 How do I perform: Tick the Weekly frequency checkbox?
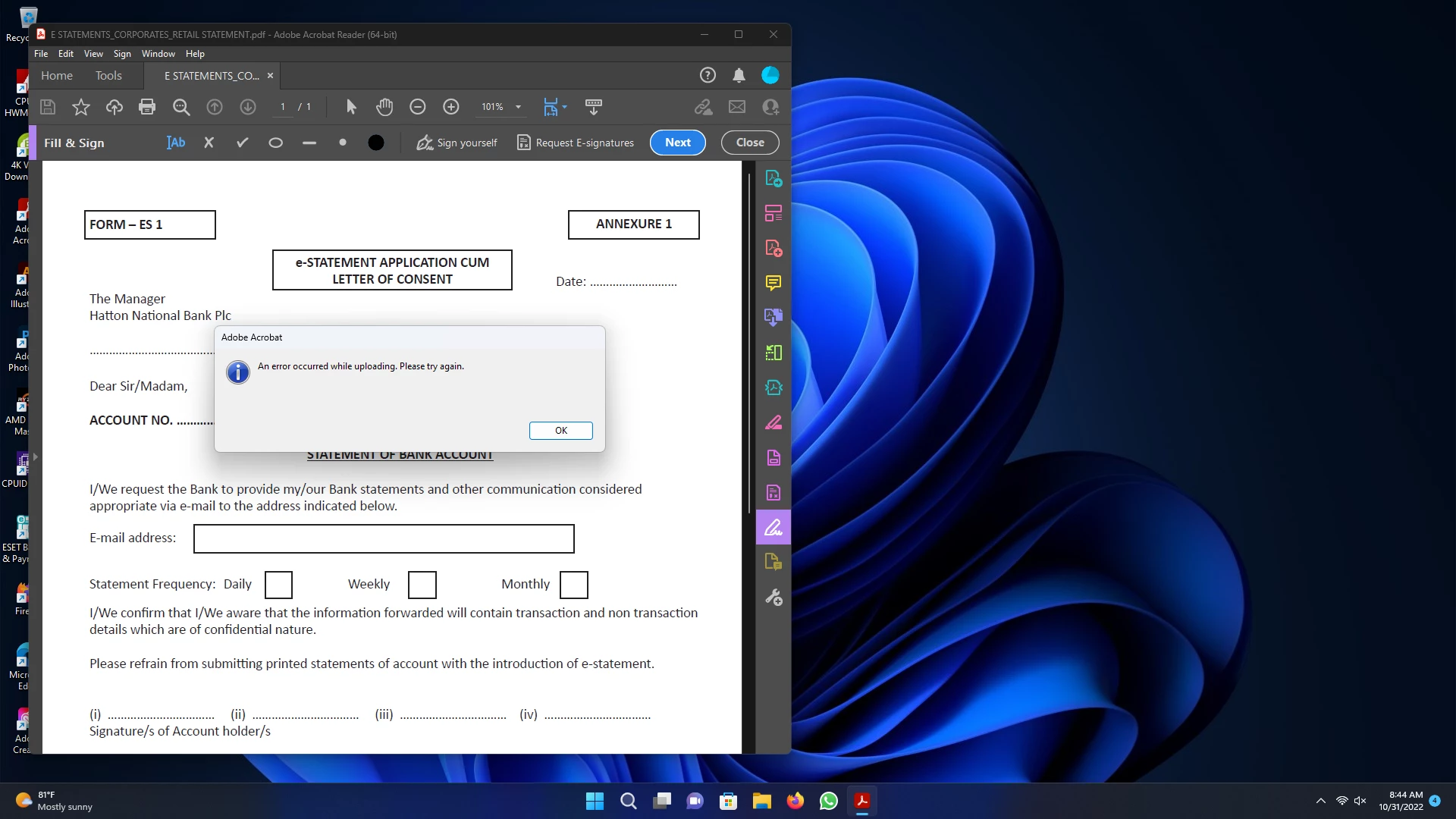(422, 585)
